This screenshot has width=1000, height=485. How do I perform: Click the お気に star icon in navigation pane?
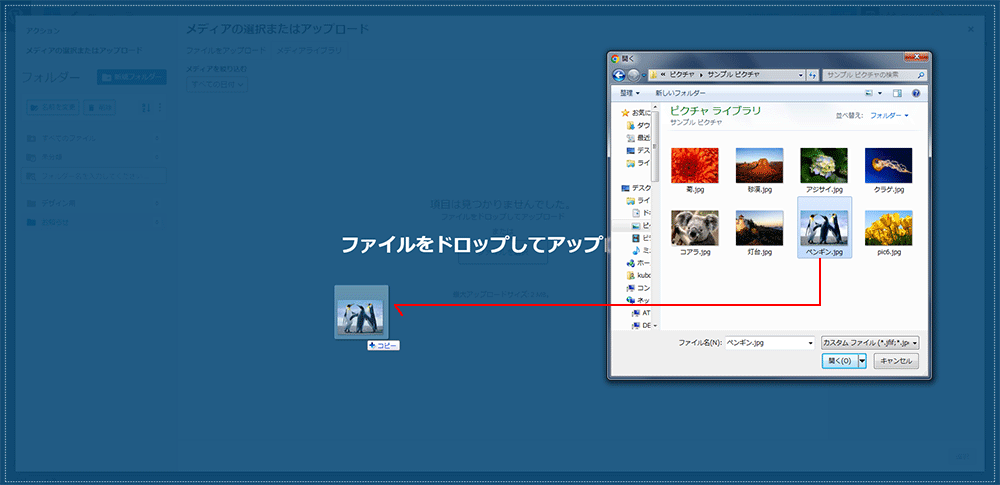coord(625,112)
